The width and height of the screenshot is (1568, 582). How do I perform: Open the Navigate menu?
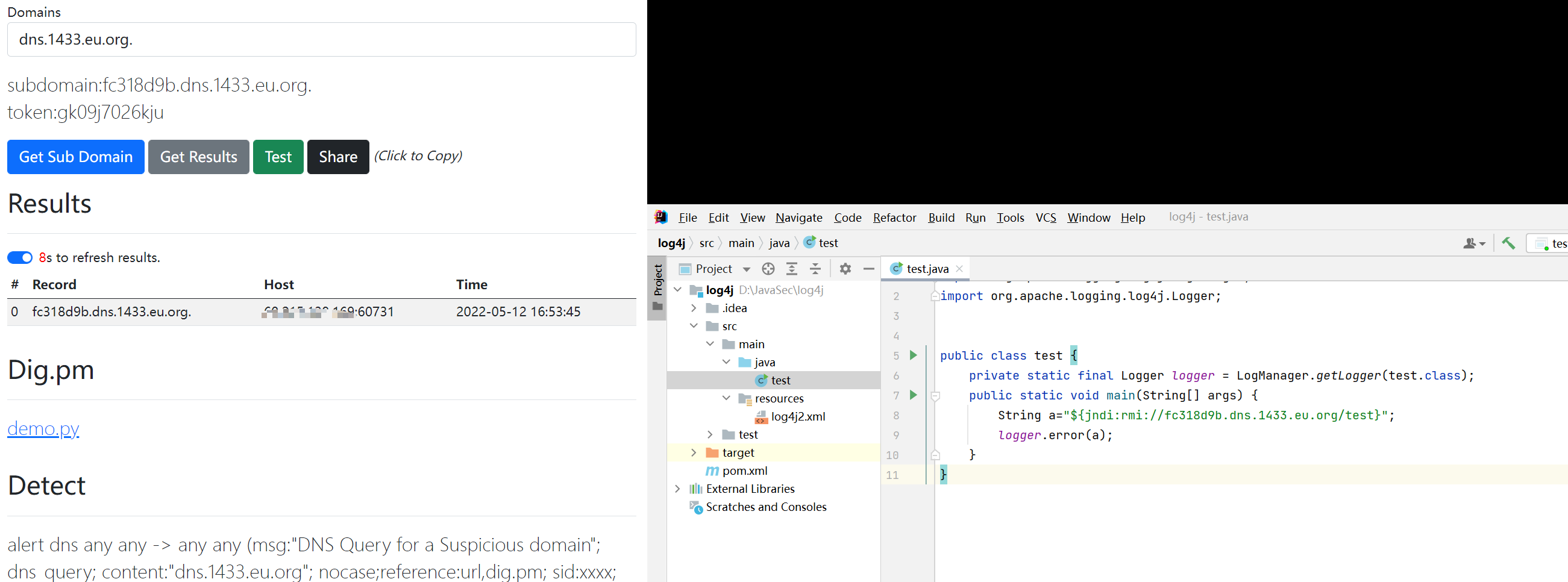[798, 217]
